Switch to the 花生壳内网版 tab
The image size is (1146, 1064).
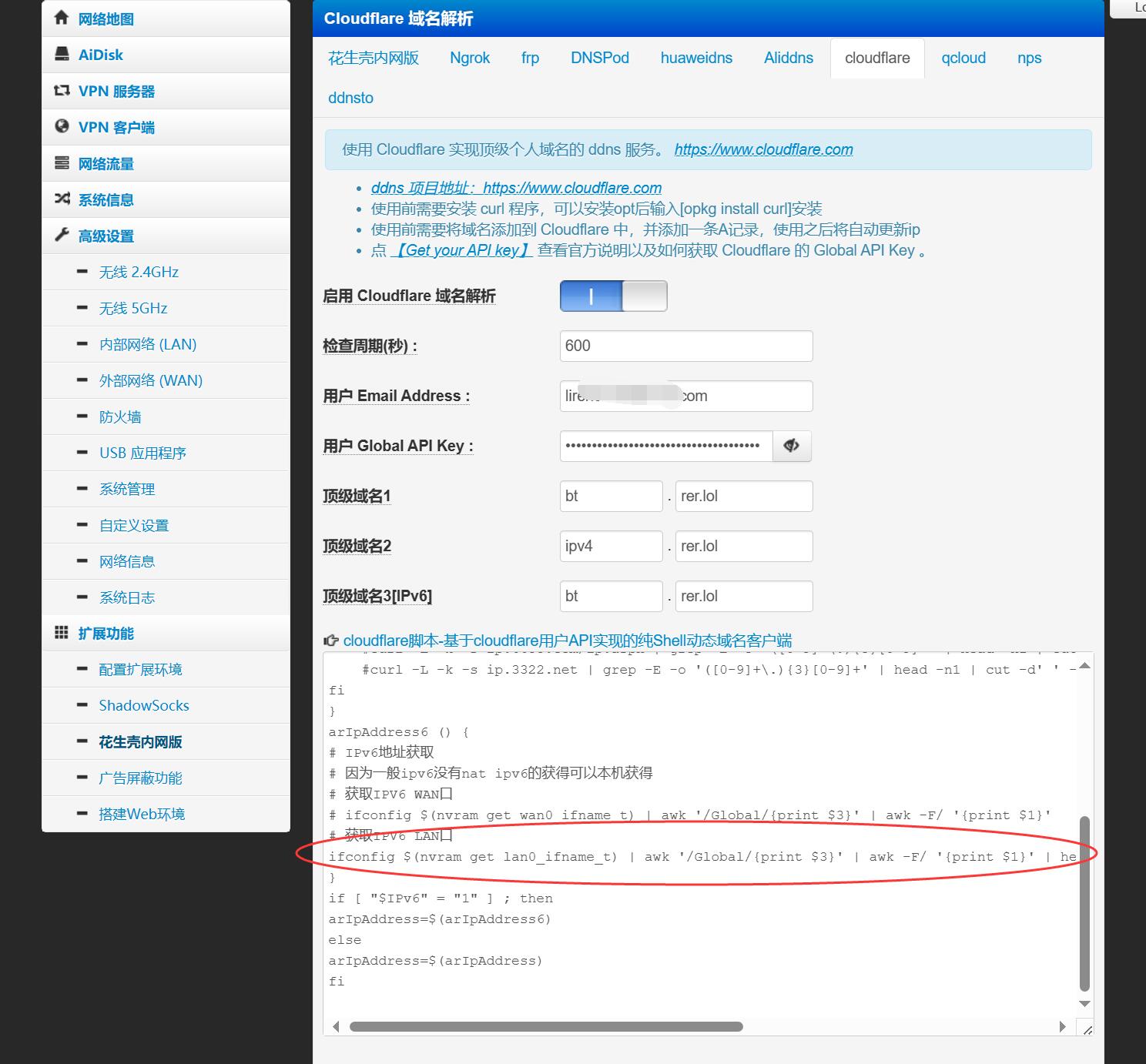374,58
